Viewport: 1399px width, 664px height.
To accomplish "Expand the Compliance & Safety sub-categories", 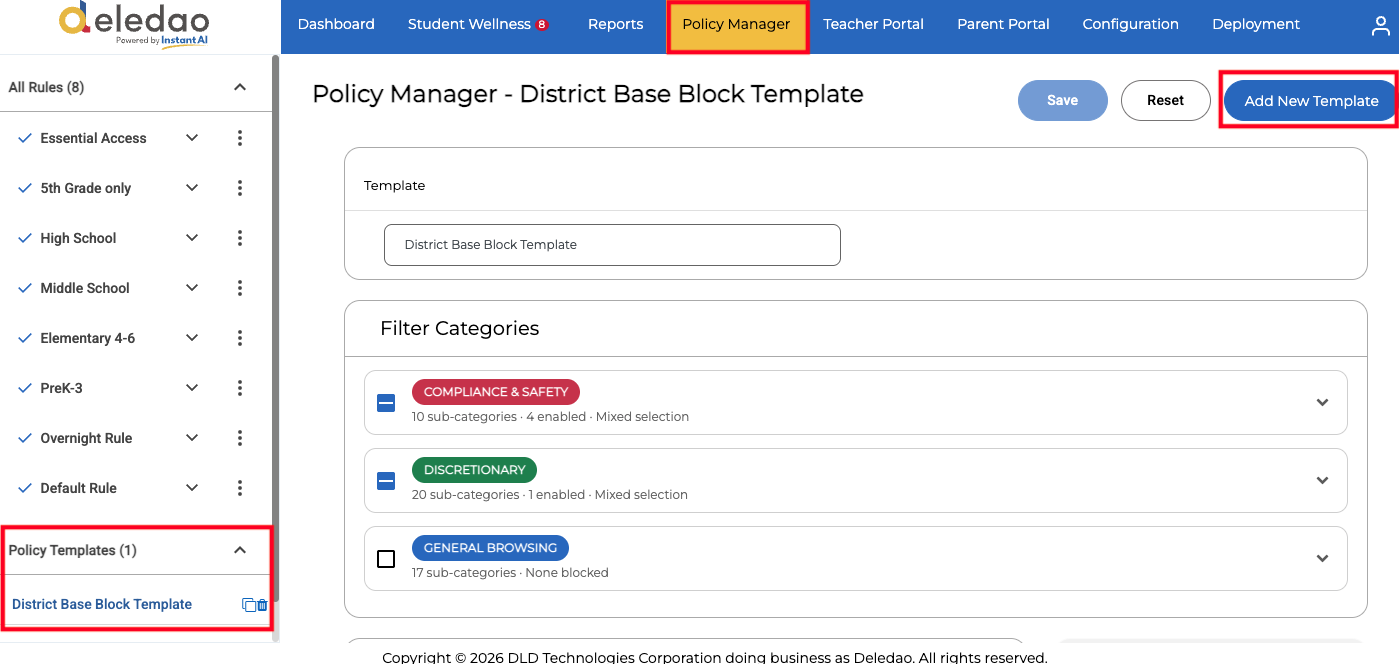I will pos(1322,402).
